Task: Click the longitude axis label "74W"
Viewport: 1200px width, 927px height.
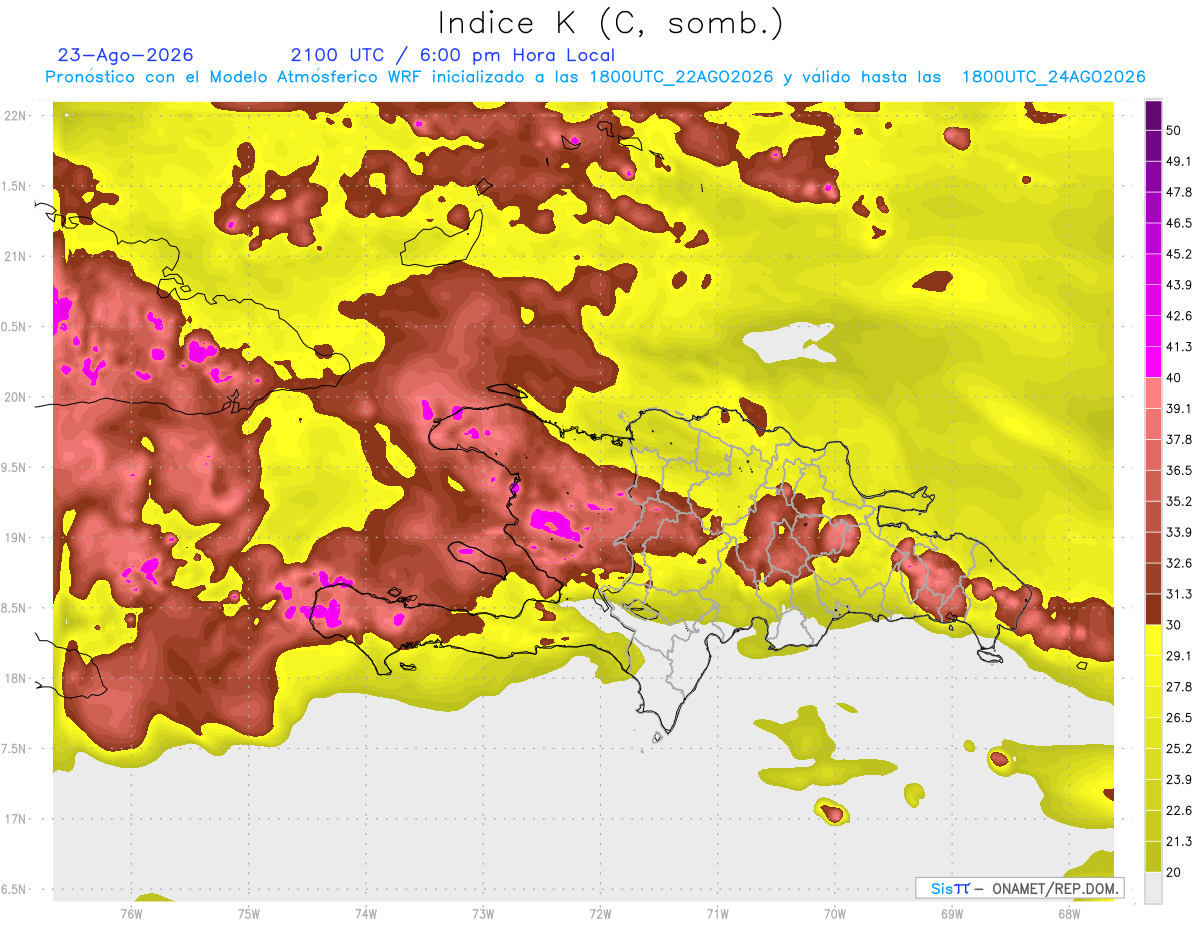Action: pyautogui.click(x=365, y=913)
